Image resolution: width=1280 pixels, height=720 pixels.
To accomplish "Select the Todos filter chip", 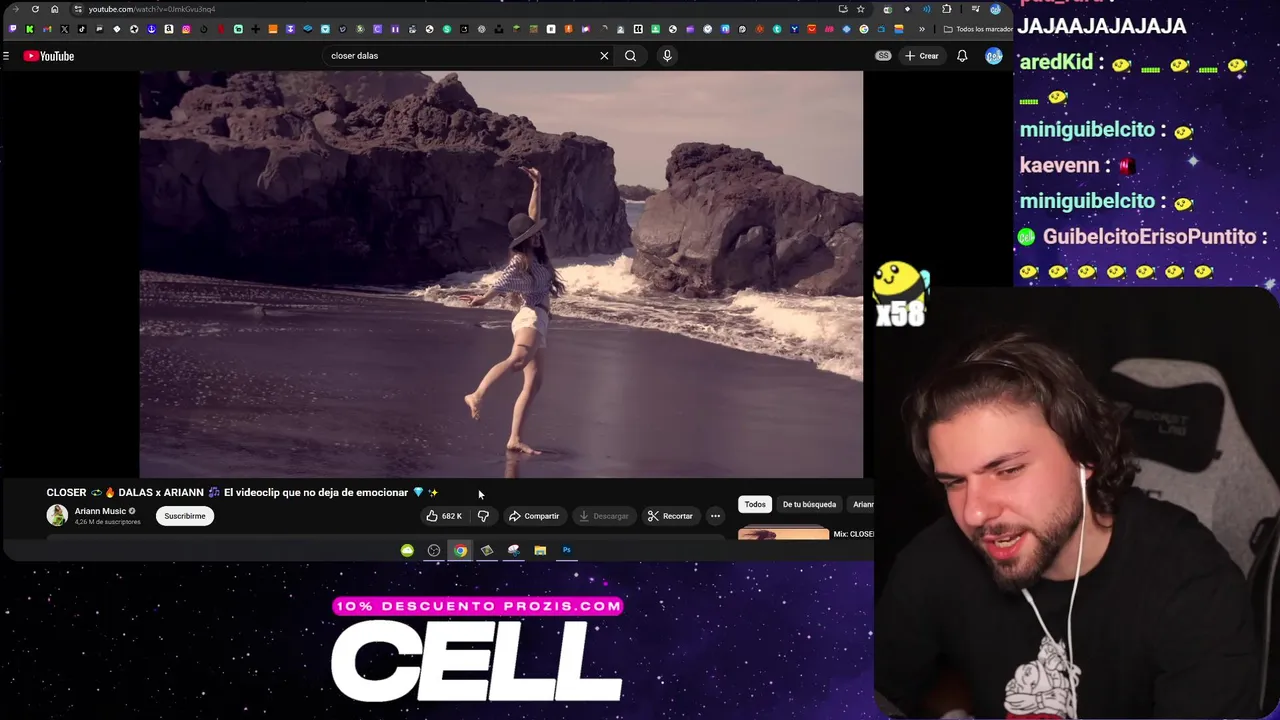I will click(755, 504).
